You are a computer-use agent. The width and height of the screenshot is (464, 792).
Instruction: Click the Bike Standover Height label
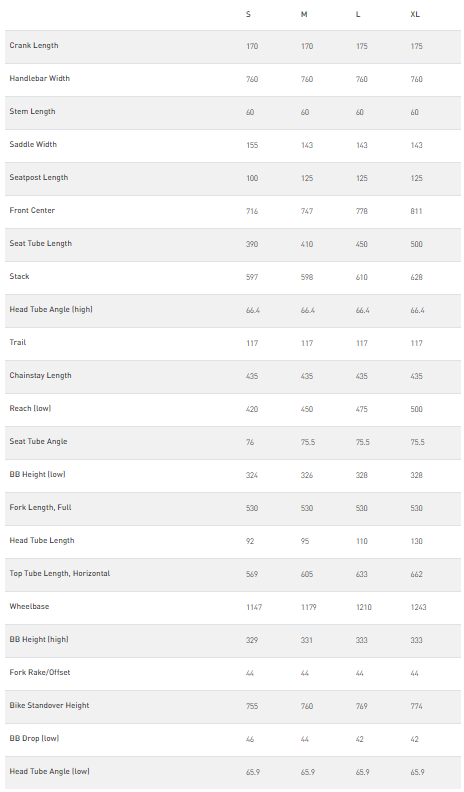tap(49, 705)
